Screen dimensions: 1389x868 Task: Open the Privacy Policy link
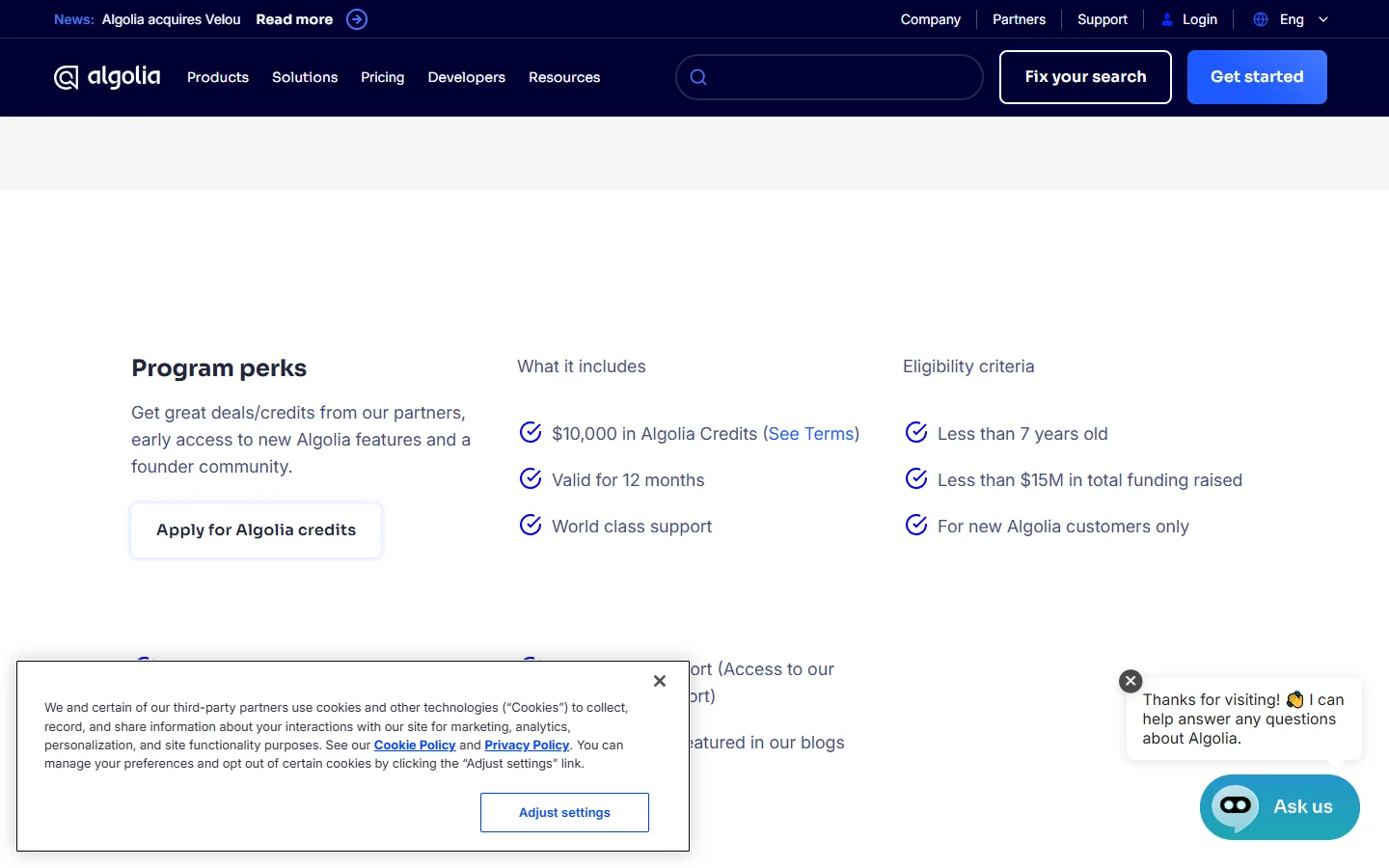click(x=527, y=746)
